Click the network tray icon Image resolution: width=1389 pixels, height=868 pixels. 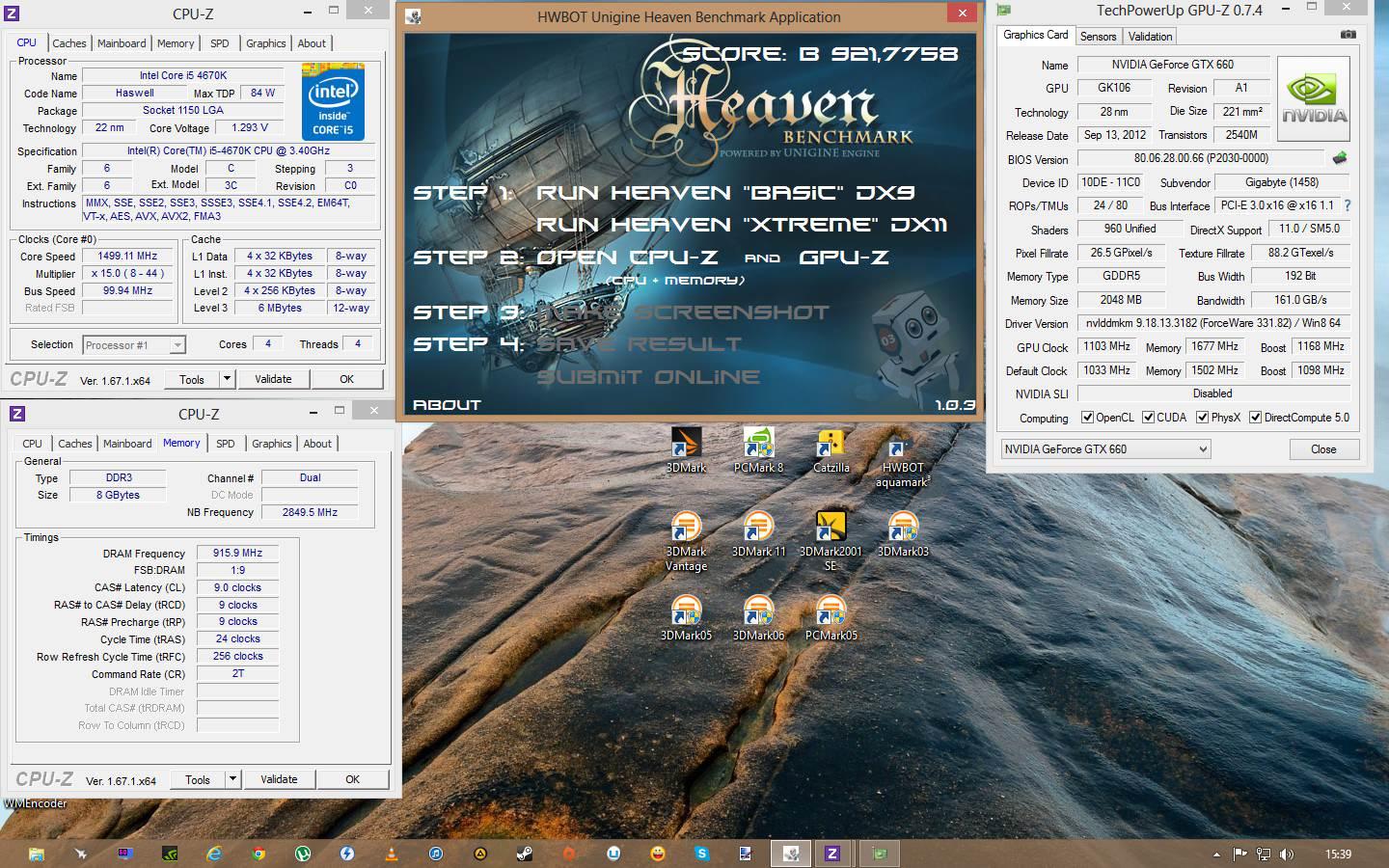[1263, 854]
